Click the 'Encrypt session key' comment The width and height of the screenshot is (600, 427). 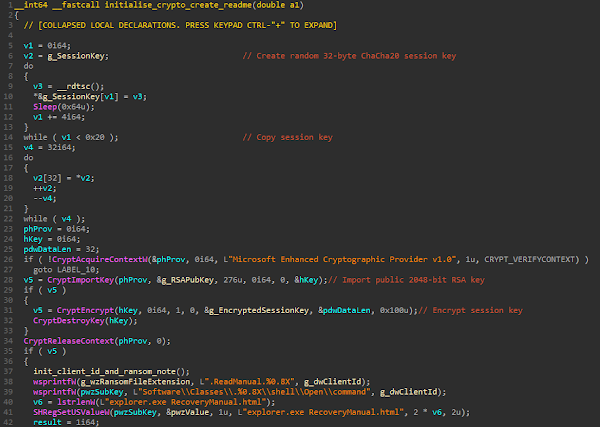point(470,310)
